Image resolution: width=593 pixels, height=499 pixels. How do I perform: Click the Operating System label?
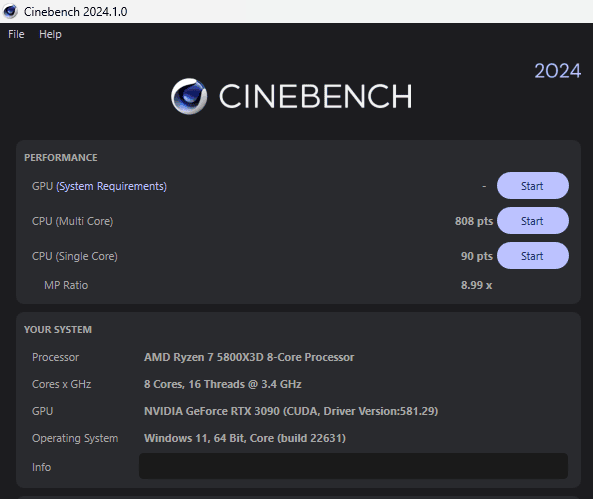[75, 438]
